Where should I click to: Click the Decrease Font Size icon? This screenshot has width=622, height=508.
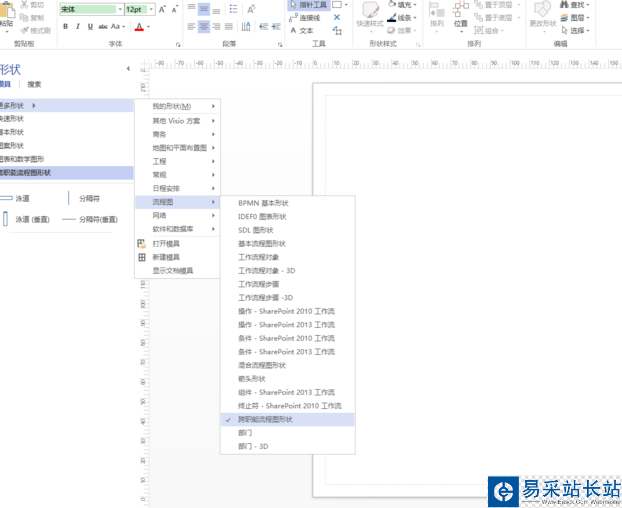(x=175, y=9)
